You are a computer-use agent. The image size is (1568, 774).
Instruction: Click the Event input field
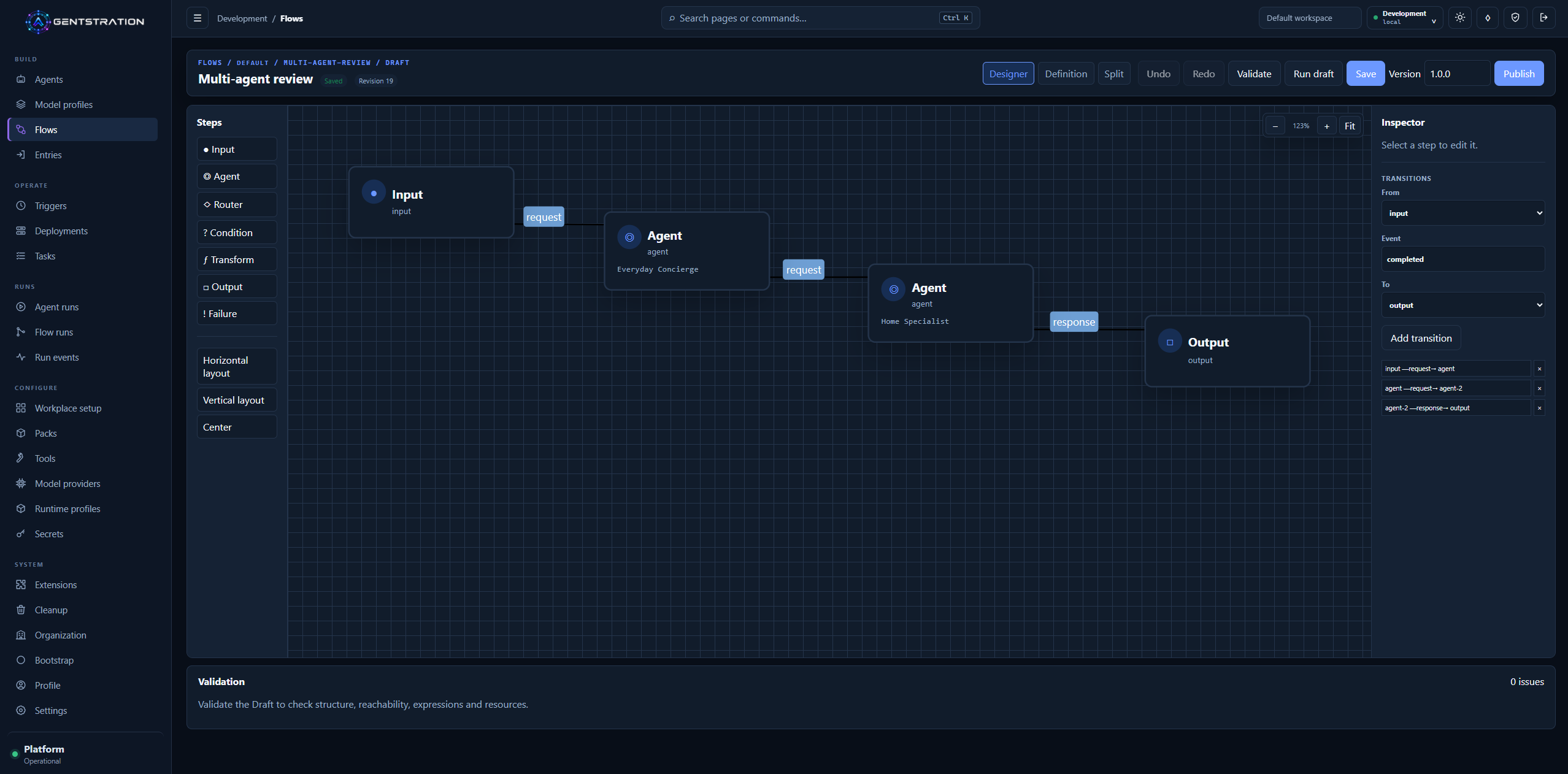[1463, 259]
